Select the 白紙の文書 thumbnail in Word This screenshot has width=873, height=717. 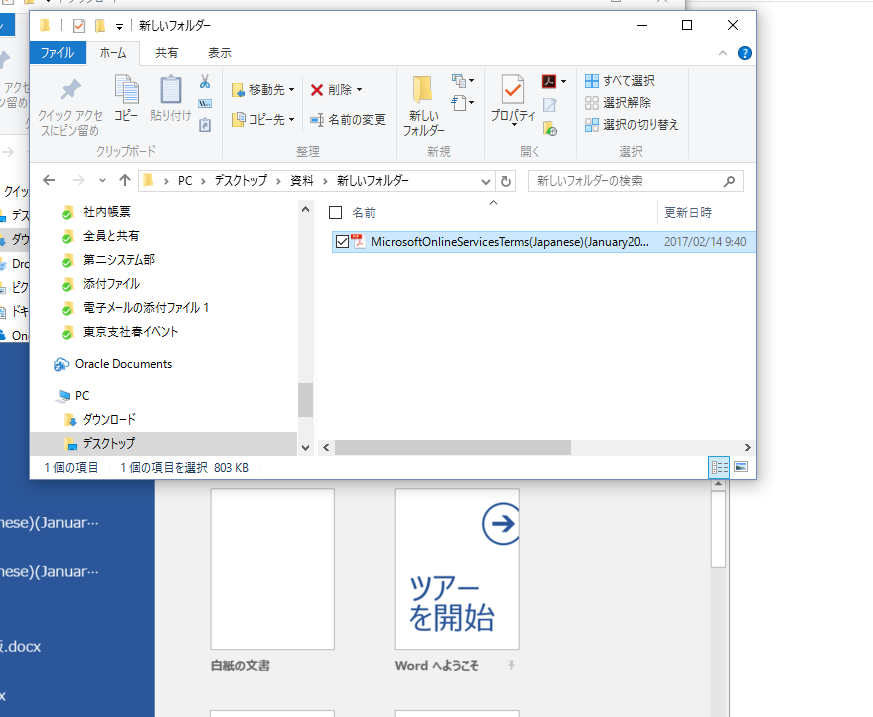pos(273,569)
